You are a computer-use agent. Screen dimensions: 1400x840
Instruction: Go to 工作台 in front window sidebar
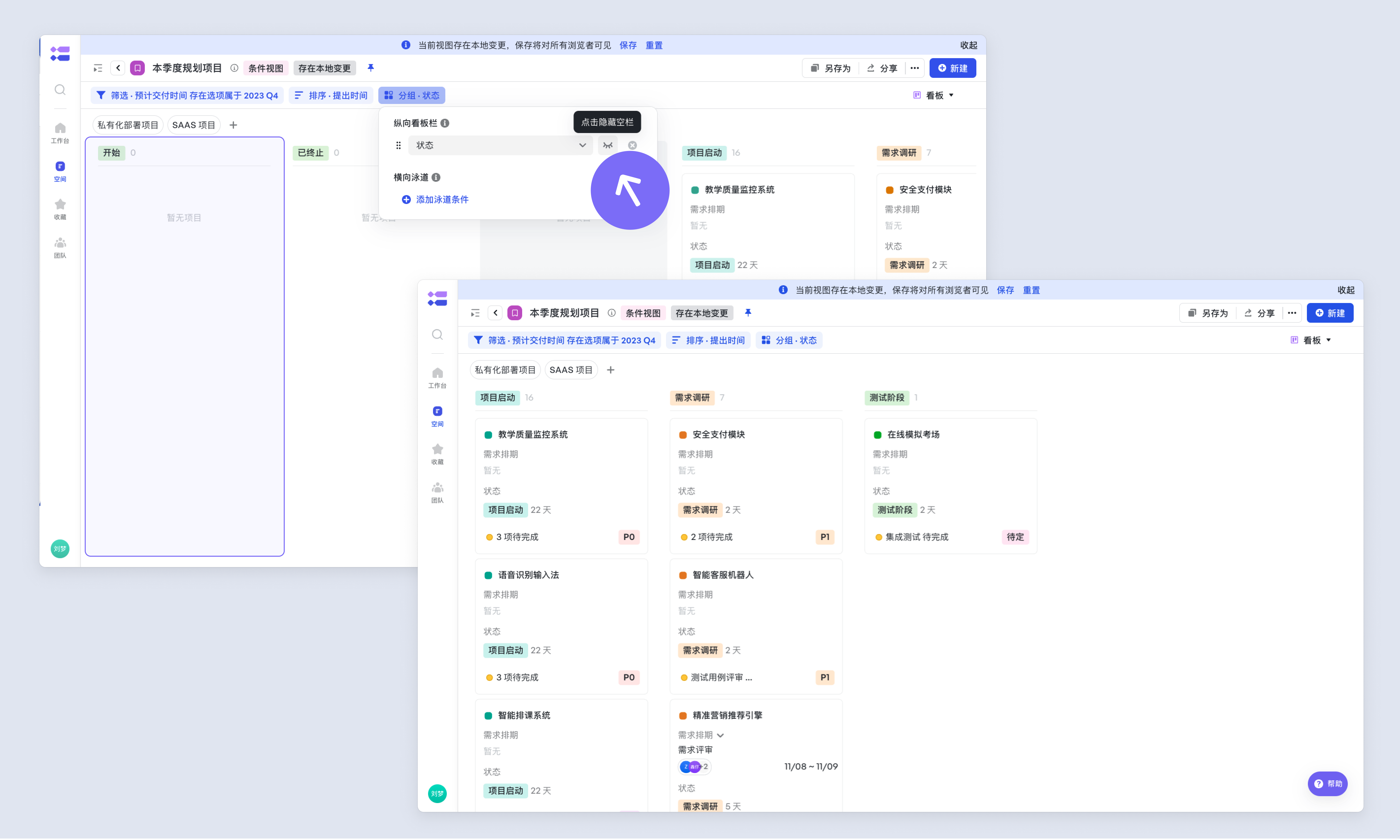pos(437,378)
